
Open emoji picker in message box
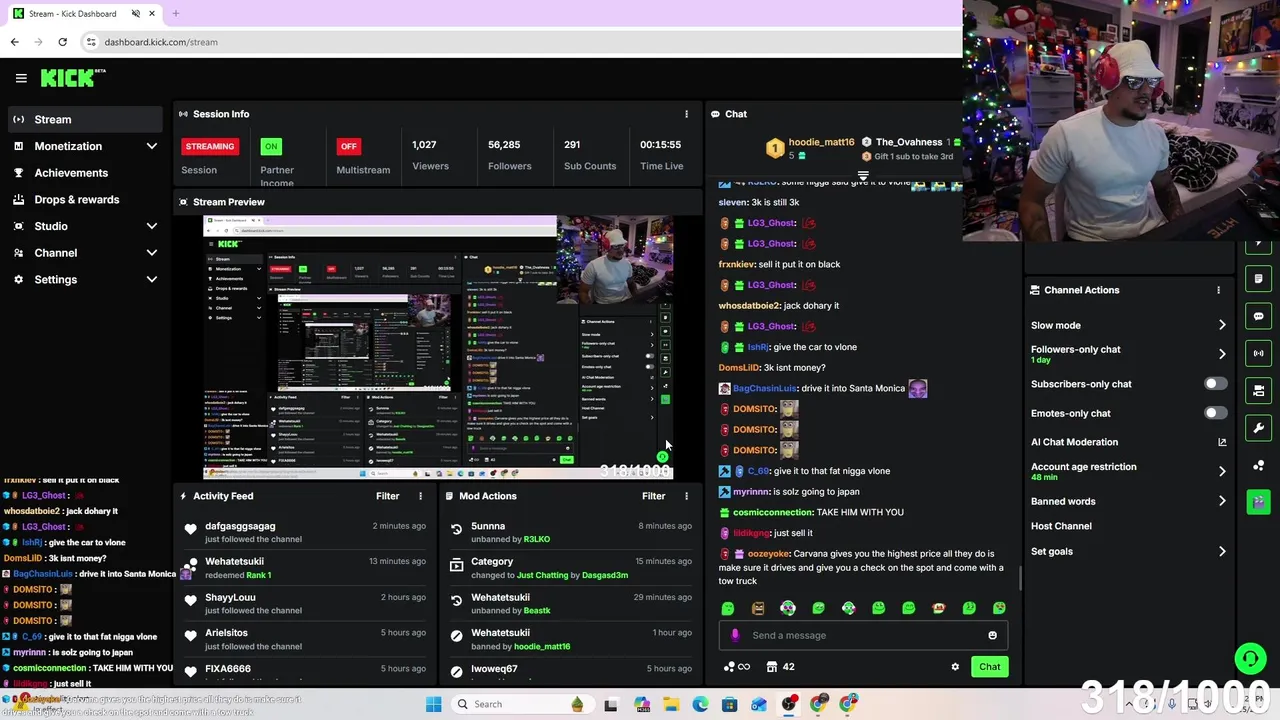click(992, 635)
